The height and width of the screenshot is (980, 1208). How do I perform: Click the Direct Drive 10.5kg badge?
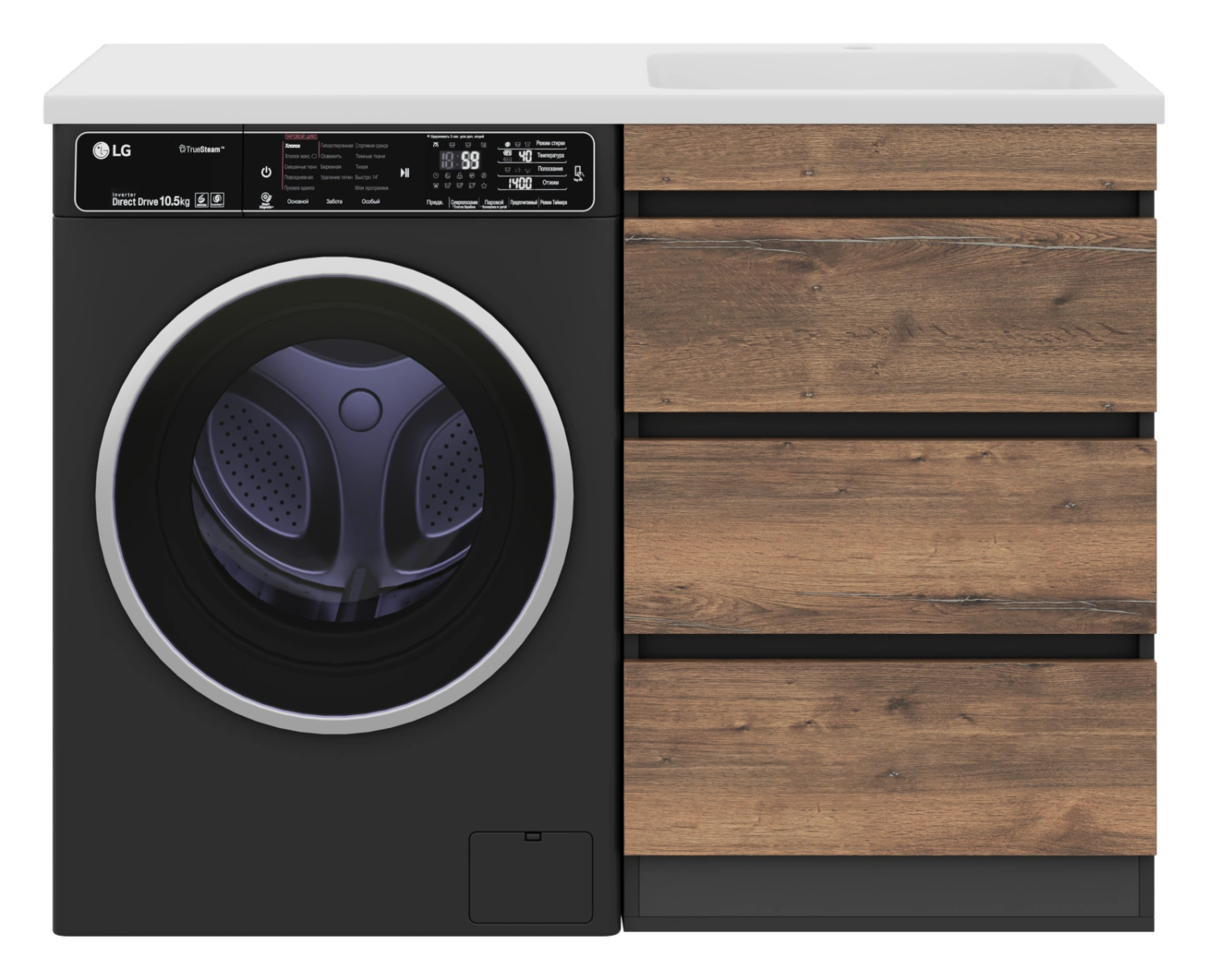151,201
